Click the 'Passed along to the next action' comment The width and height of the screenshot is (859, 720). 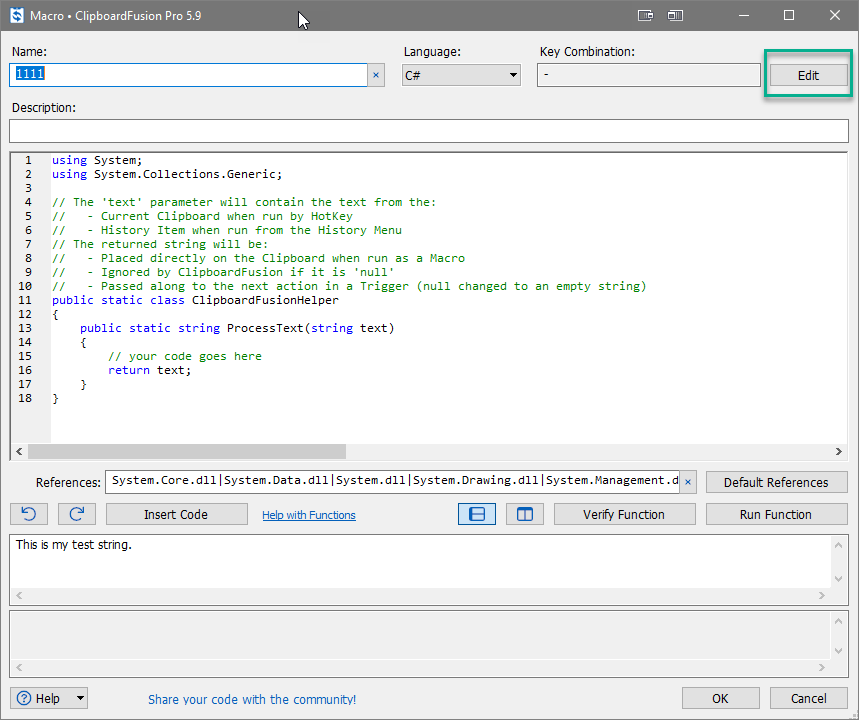click(x=349, y=286)
